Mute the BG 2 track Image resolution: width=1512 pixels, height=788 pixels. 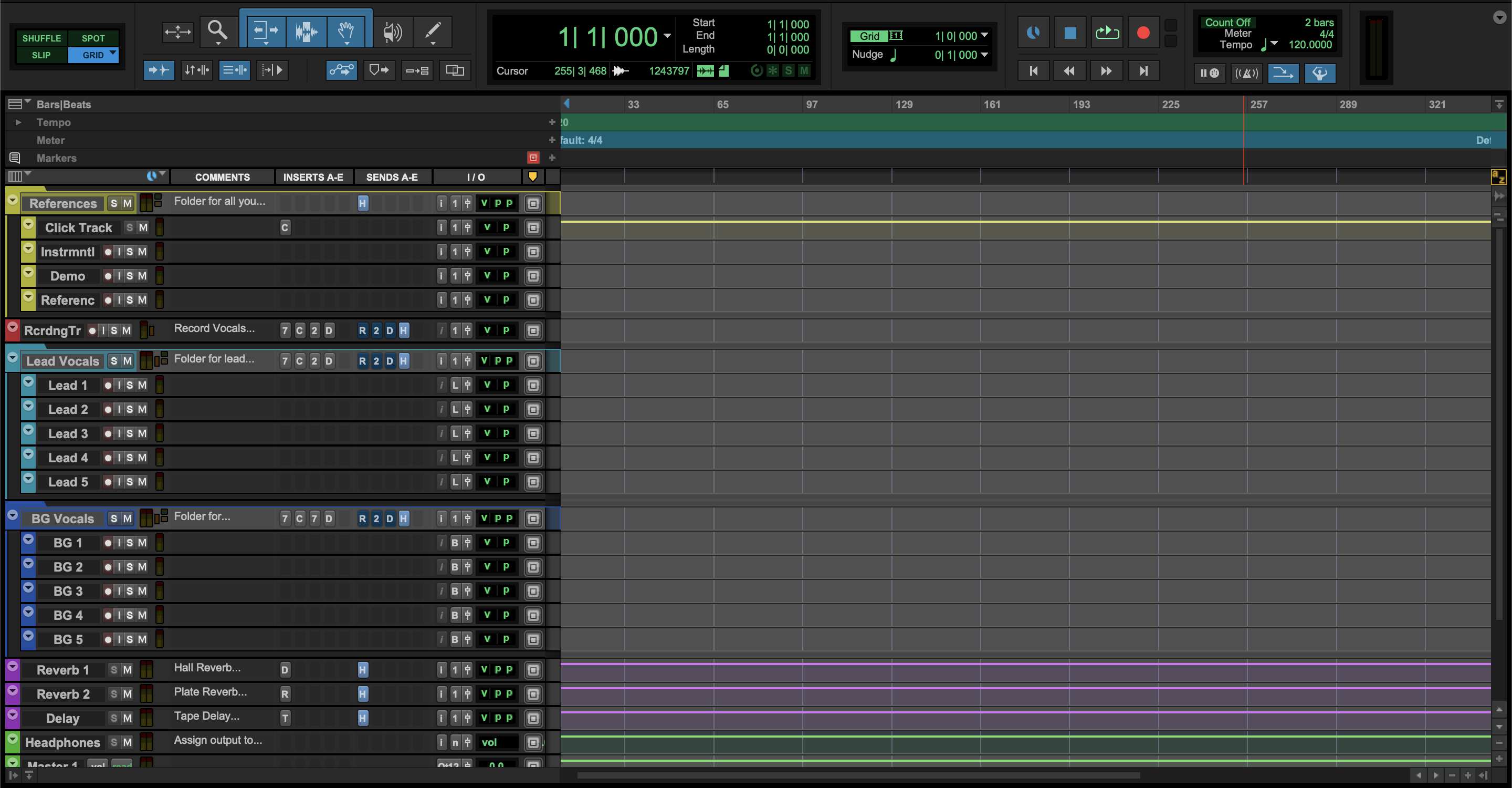click(142, 567)
